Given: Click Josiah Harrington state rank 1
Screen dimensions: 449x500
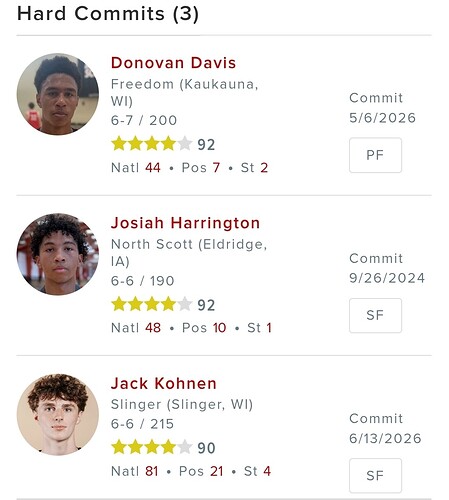Looking at the screenshot, I should (269, 328).
